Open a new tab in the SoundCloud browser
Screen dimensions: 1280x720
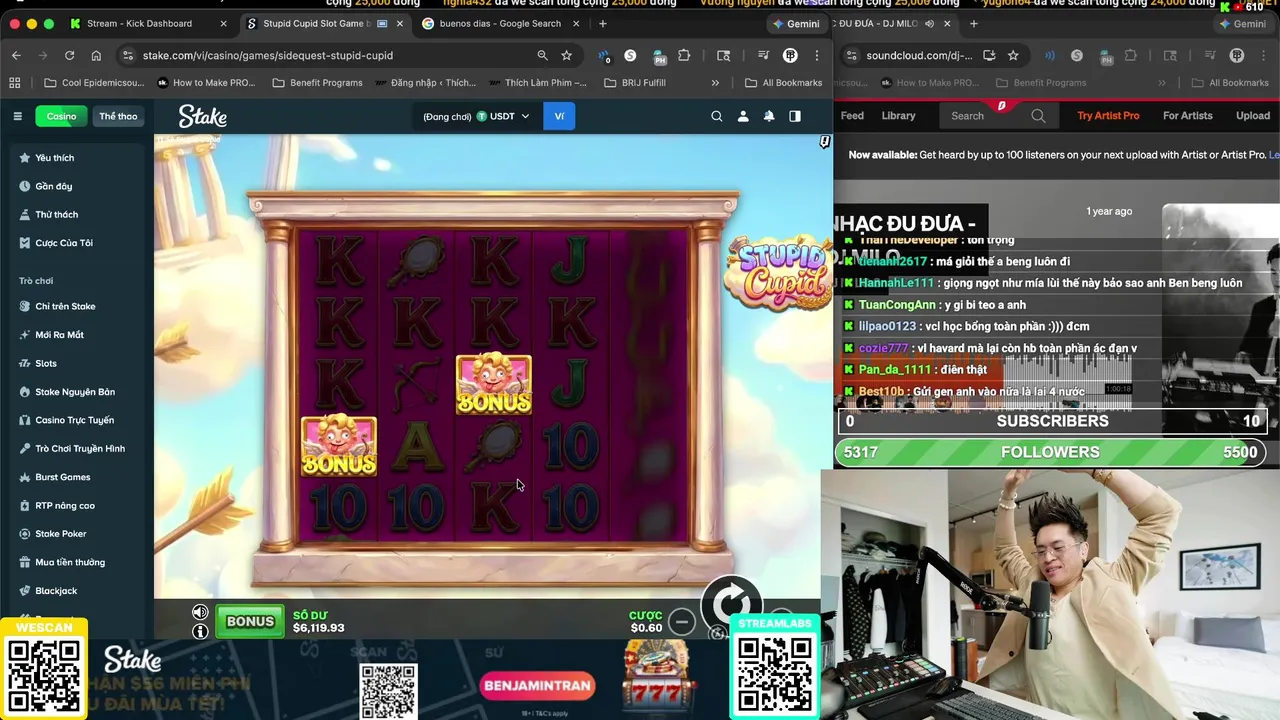[973, 23]
